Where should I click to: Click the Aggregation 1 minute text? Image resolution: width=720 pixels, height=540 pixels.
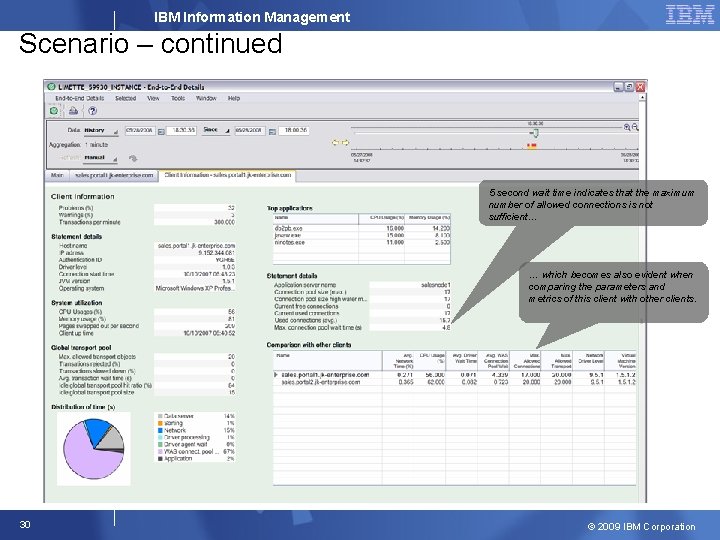click(79, 145)
